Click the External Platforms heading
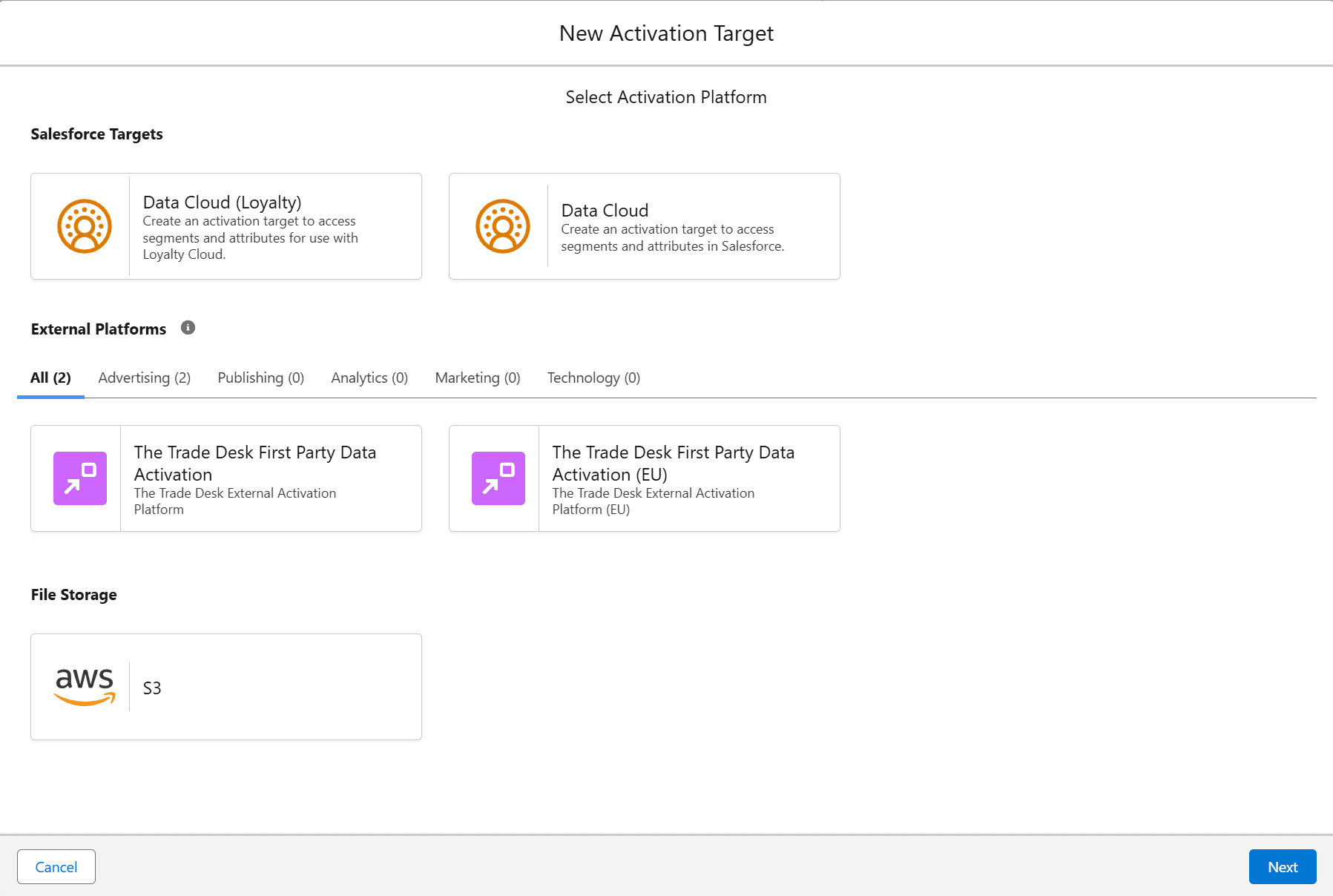The width and height of the screenshot is (1333, 896). point(99,329)
